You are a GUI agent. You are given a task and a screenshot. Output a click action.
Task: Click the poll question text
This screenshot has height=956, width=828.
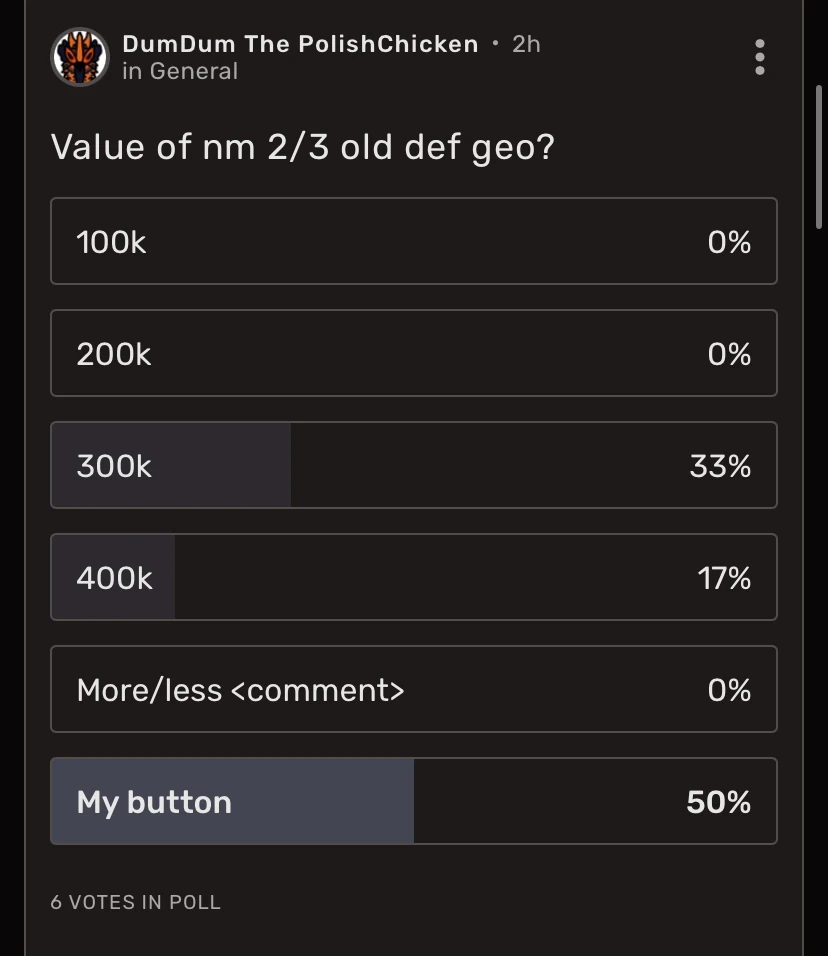coord(302,147)
